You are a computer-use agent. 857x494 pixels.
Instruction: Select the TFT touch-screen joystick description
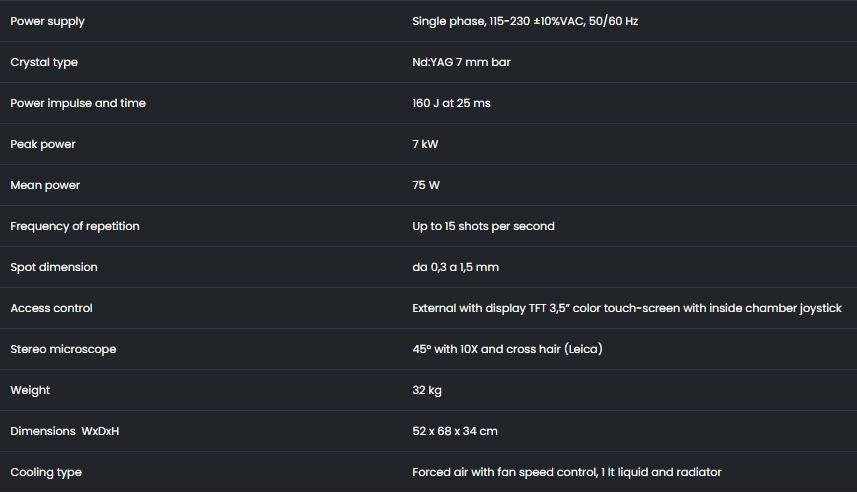tap(627, 308)
